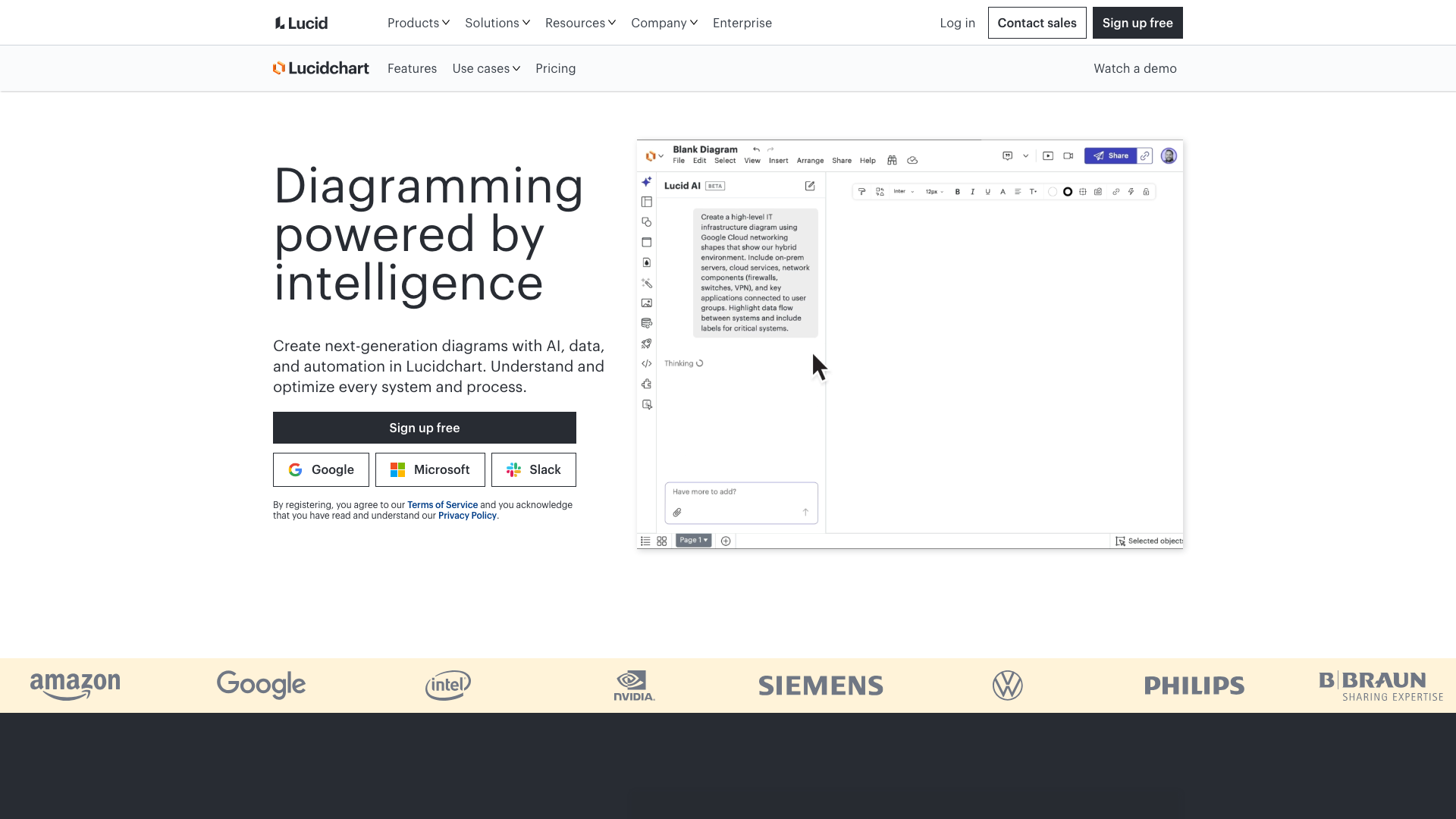Click the binoculars find icon after Help

tap(892, 160)
